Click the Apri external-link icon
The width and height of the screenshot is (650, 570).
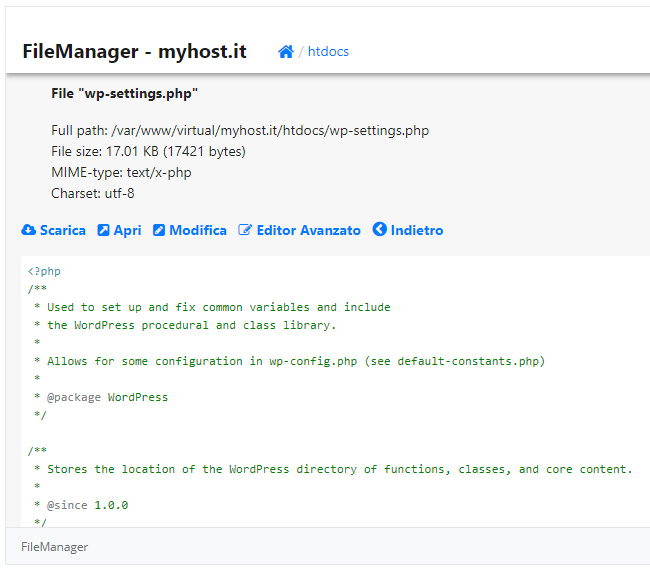(103, 230)
